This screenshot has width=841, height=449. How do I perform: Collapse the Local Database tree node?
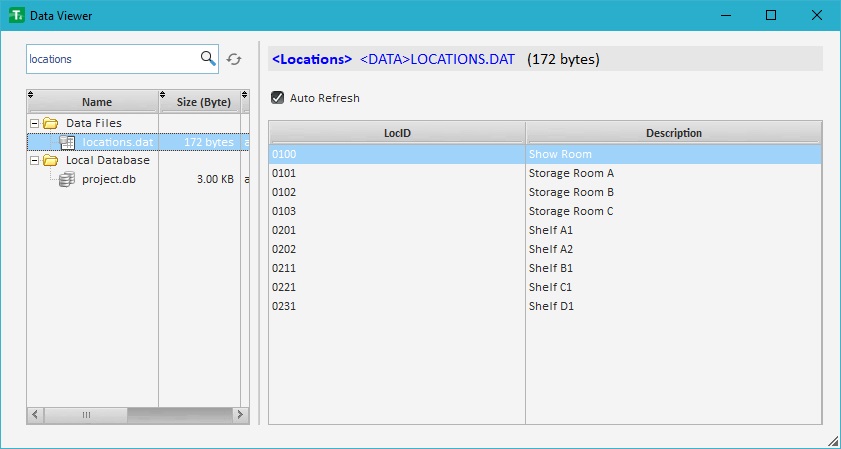coord(35,160)
